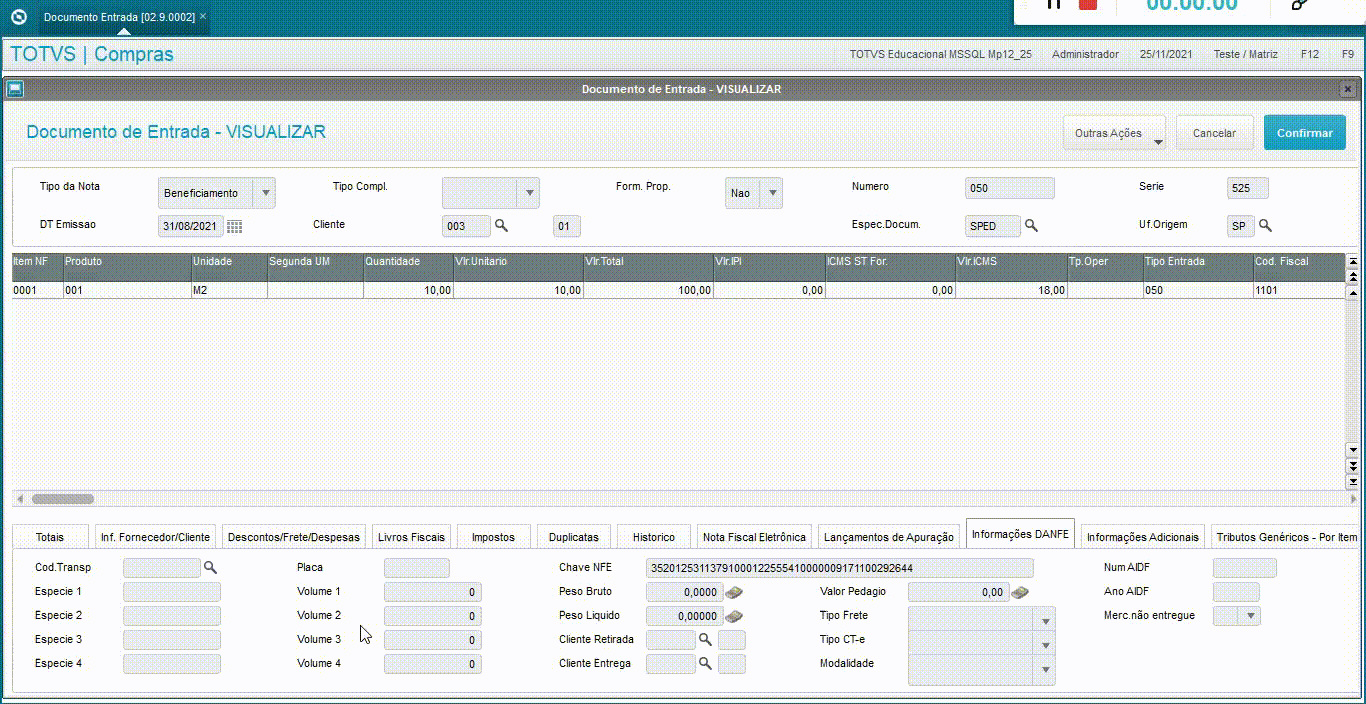Click the F12 shortcut in the header

click(1309, 54)
